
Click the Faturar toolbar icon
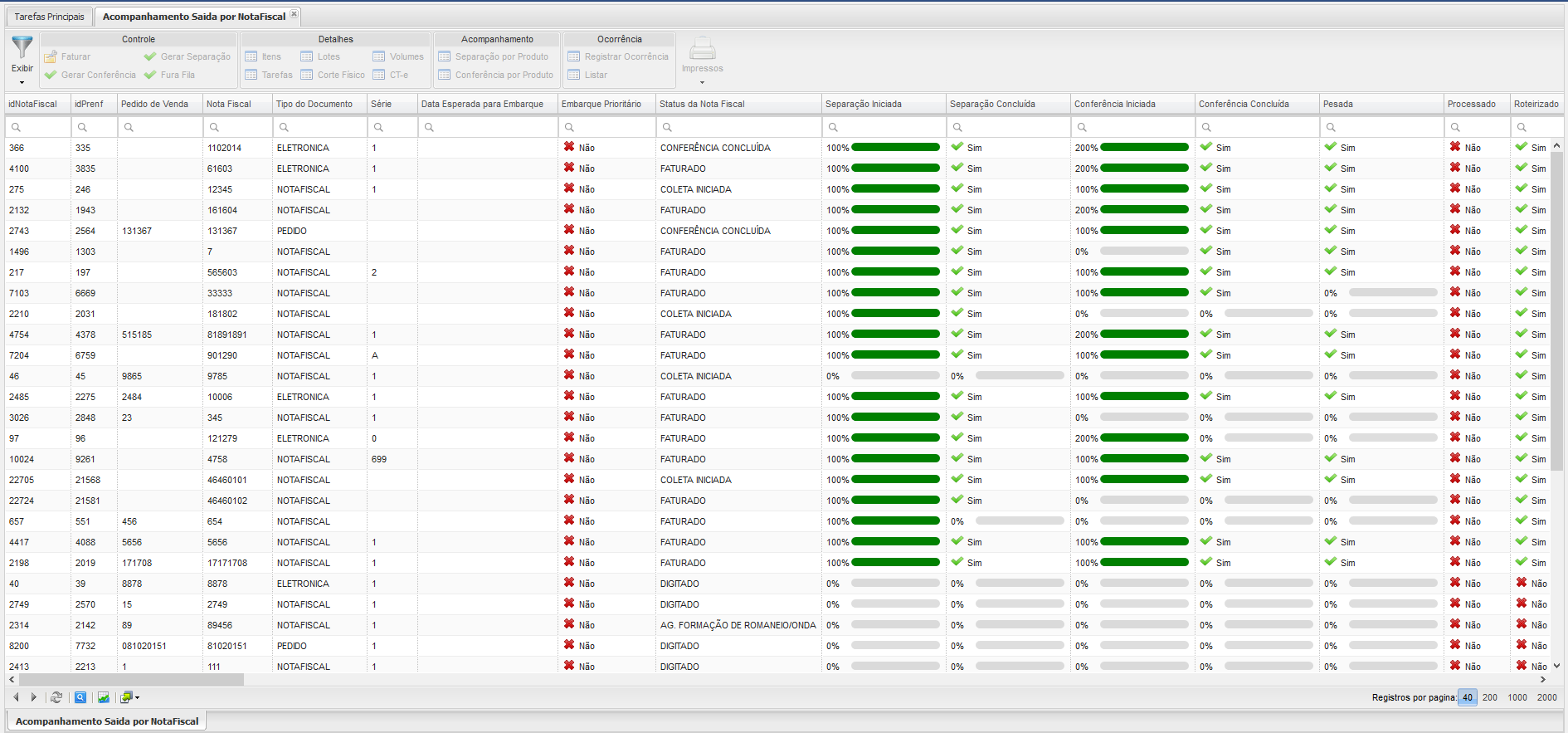coord(51,56)
